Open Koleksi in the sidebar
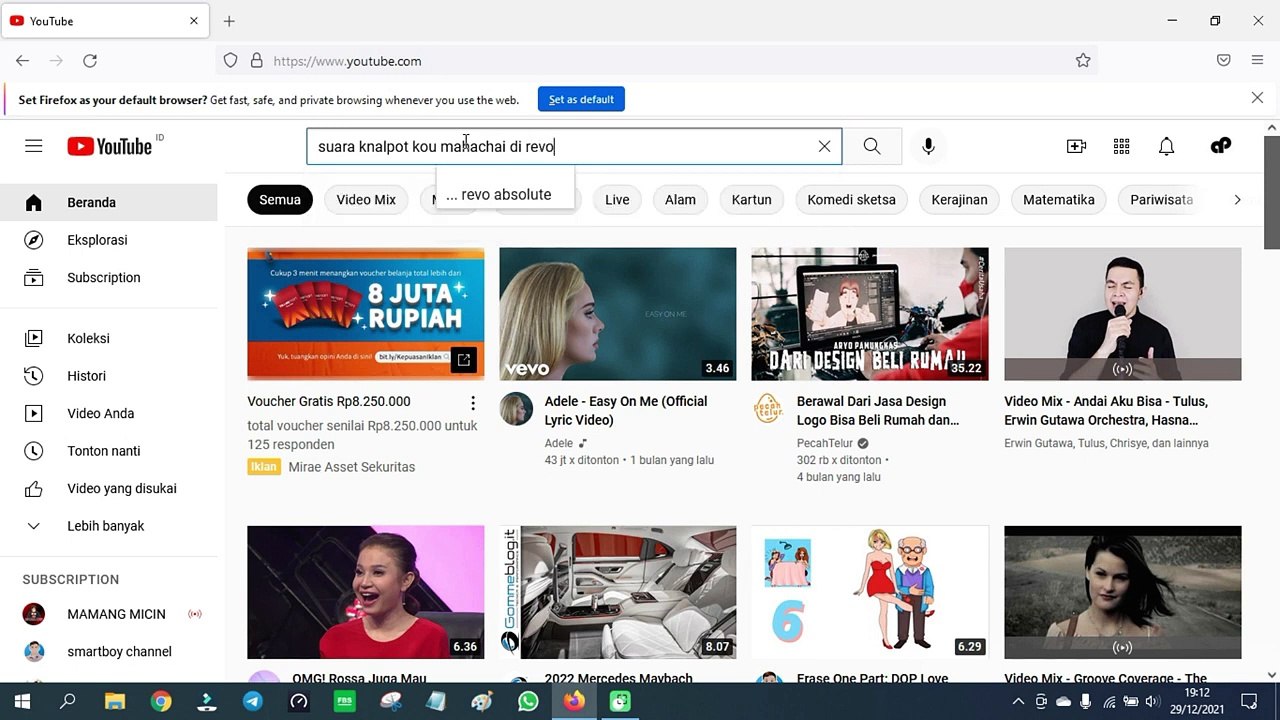This screenshot has height=720, width=1280. tap(108, 338)
